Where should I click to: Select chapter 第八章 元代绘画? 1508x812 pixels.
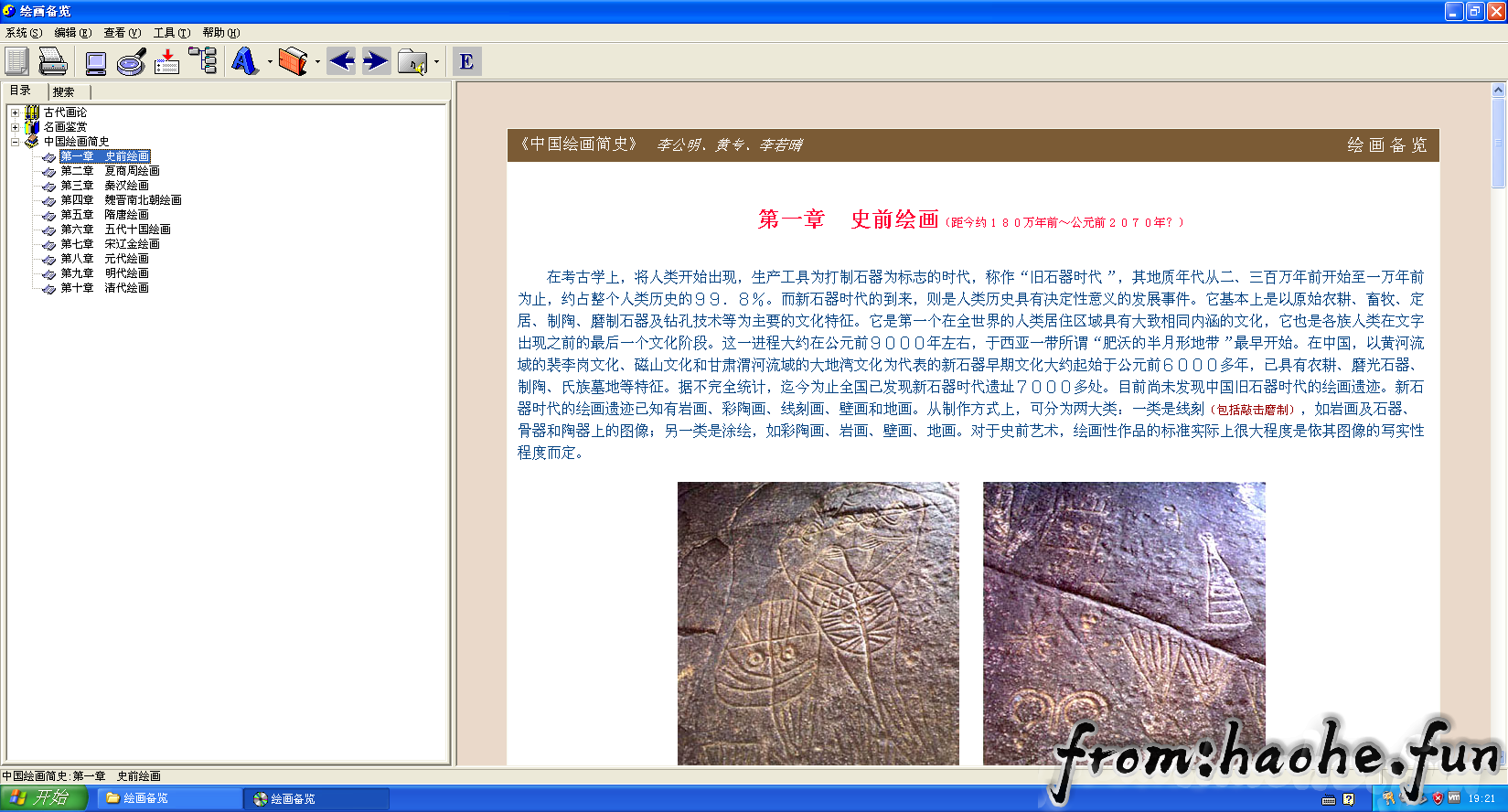click(x=104, y=259)
